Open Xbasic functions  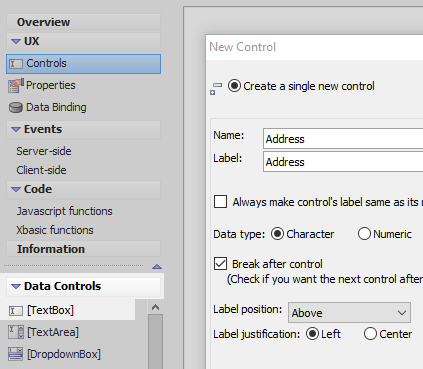coord(55,230)
